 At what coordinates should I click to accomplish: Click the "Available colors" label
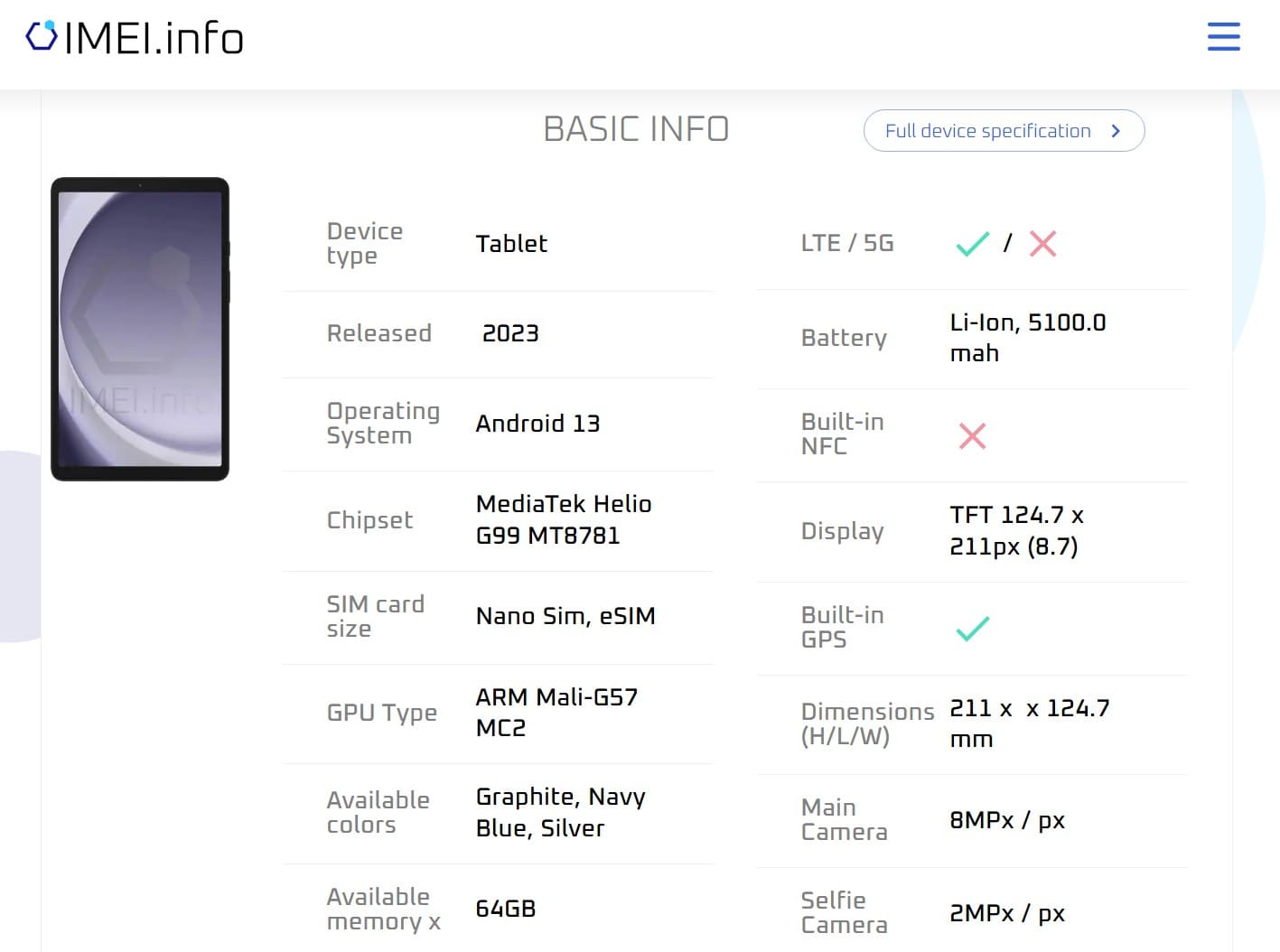[378, 812]
